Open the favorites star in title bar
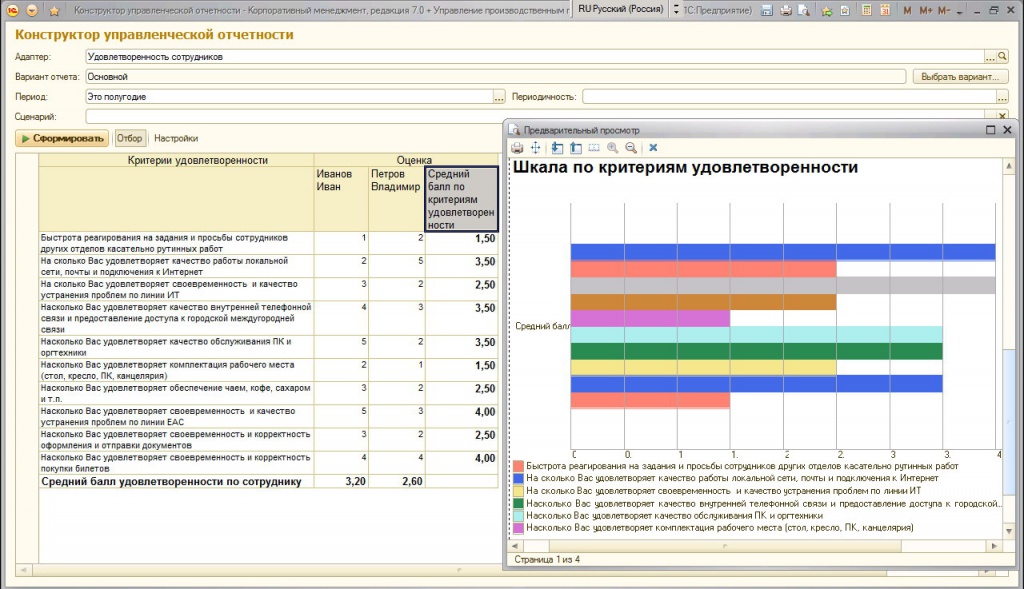 54,10
